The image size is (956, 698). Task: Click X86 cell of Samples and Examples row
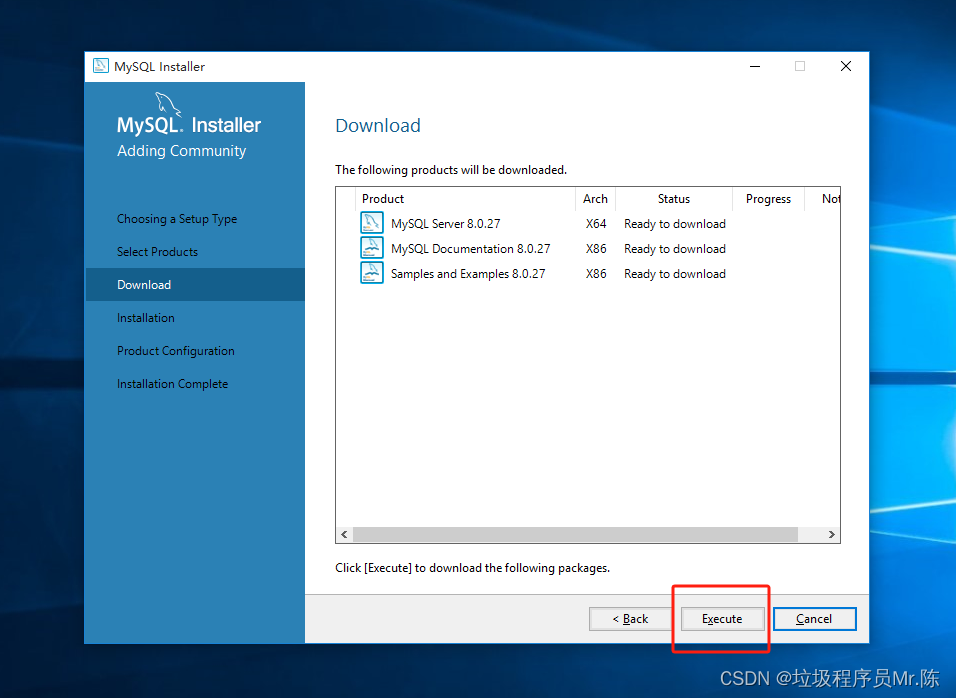click(596, 274)
